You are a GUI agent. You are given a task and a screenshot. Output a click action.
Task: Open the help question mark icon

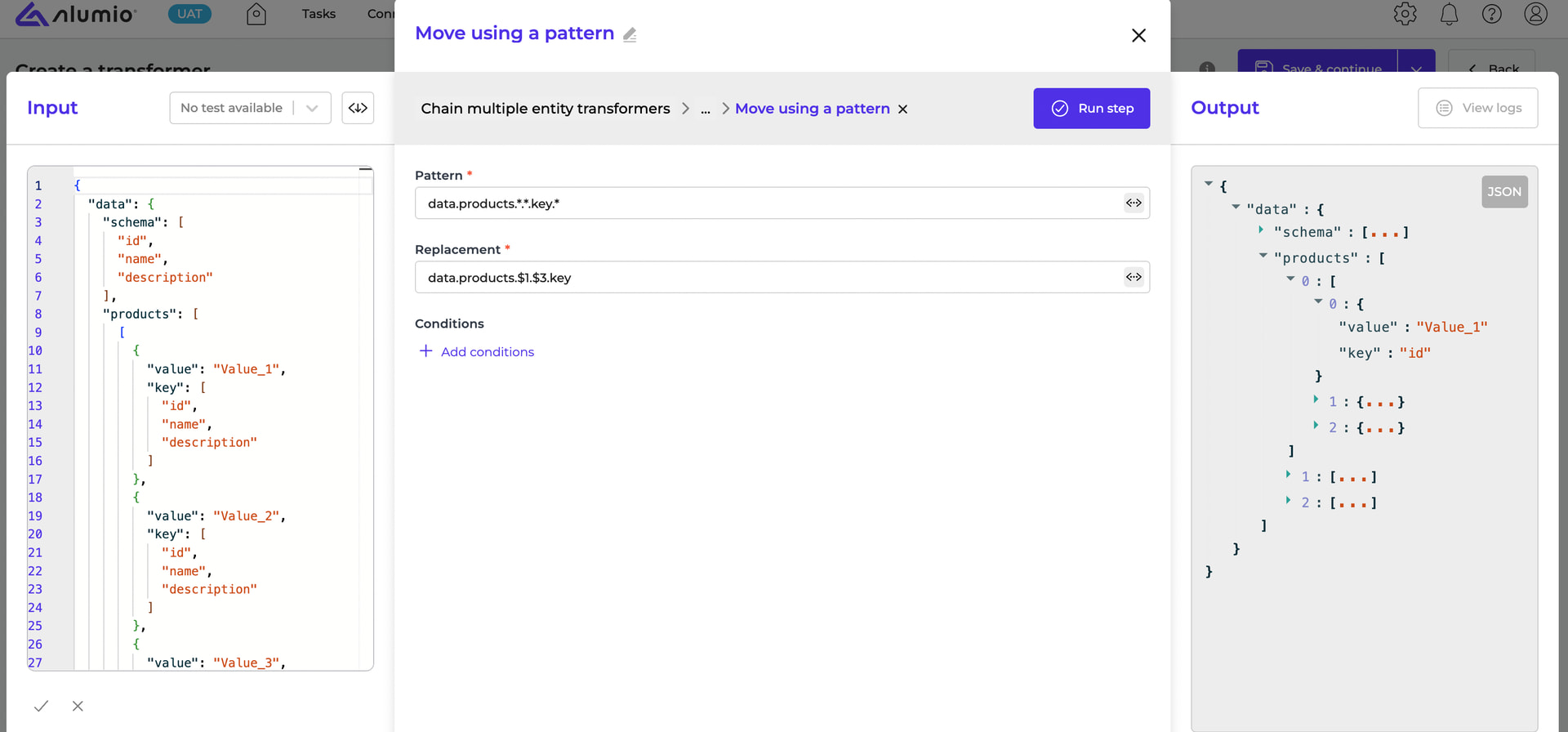1491,14
